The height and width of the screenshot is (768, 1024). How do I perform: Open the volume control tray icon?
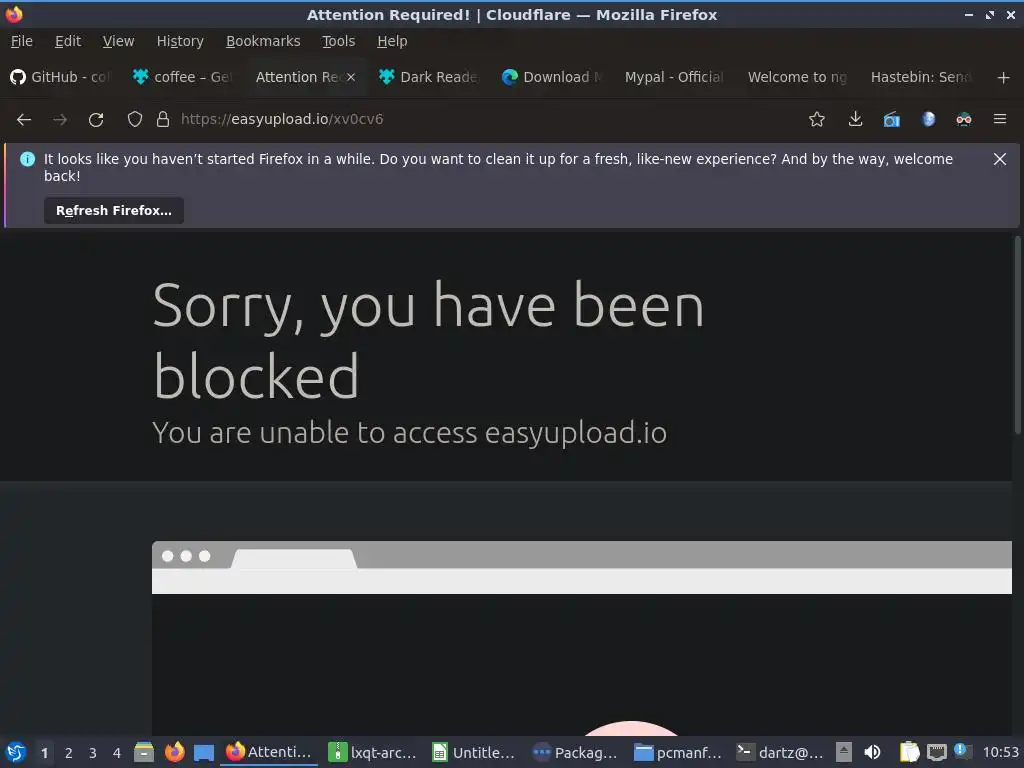872,752
